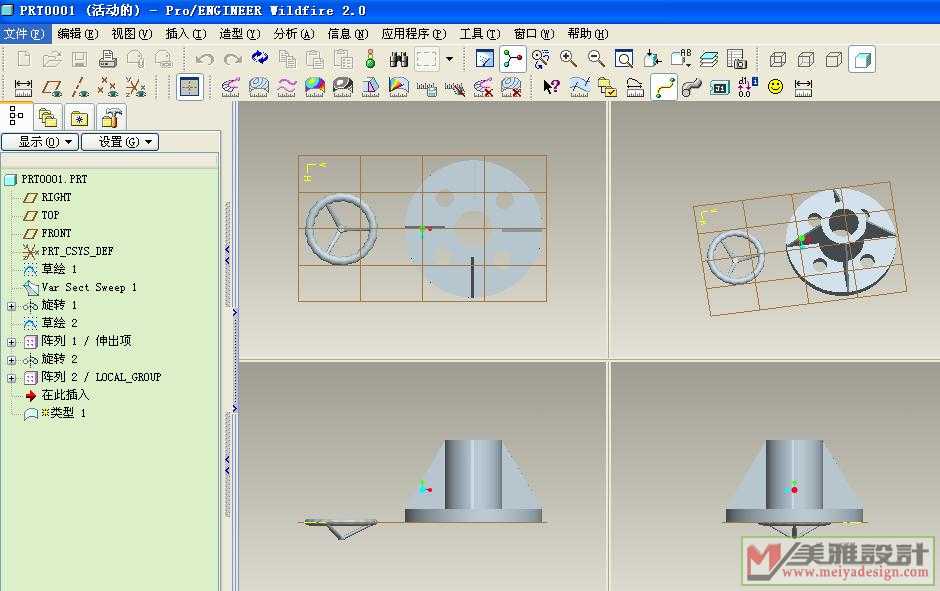This screenshot has width=940, height=591.
Task: Click the Zoom In magnifier
Action: point(569,59)
